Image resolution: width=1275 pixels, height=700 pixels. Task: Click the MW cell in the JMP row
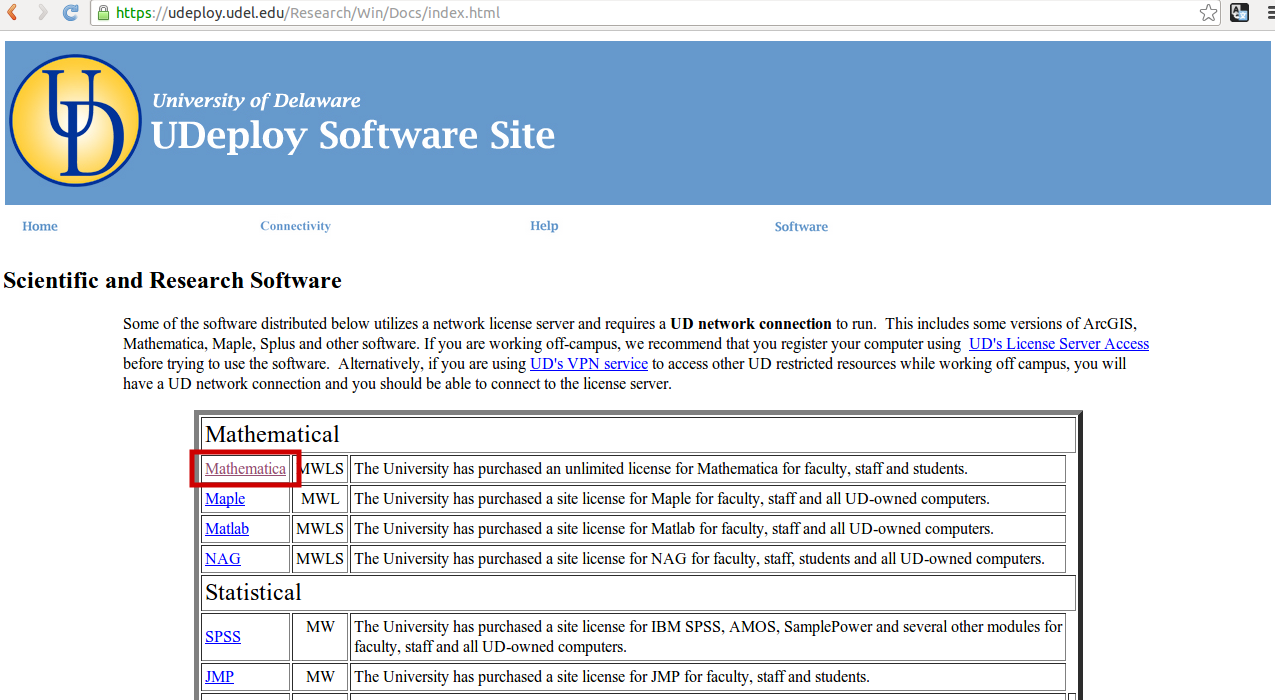point(320,677)
